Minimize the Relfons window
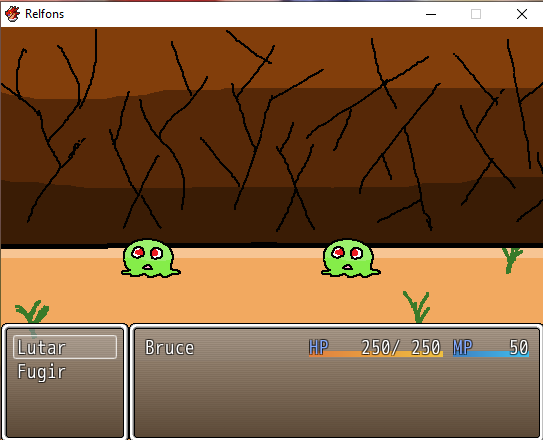 coord(431,14)
